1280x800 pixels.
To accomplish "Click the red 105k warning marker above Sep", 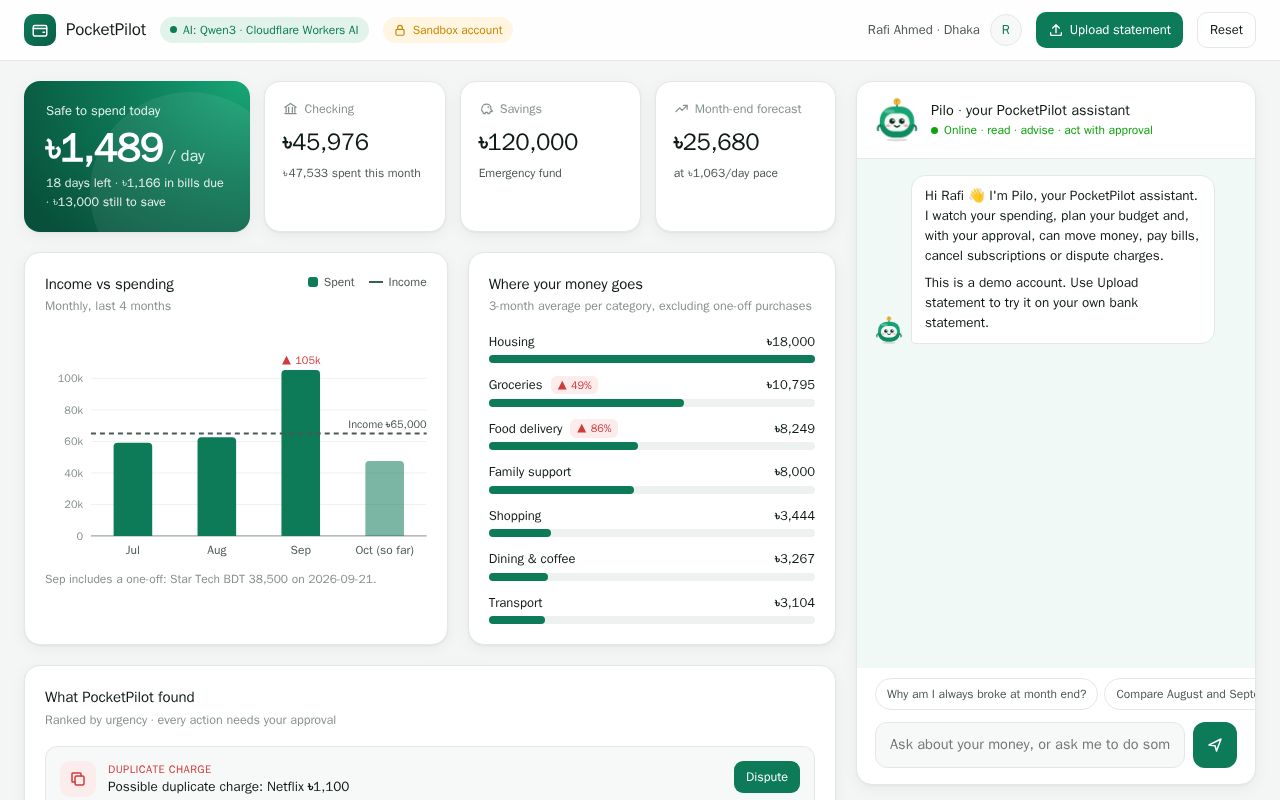I will coord(301,360).
